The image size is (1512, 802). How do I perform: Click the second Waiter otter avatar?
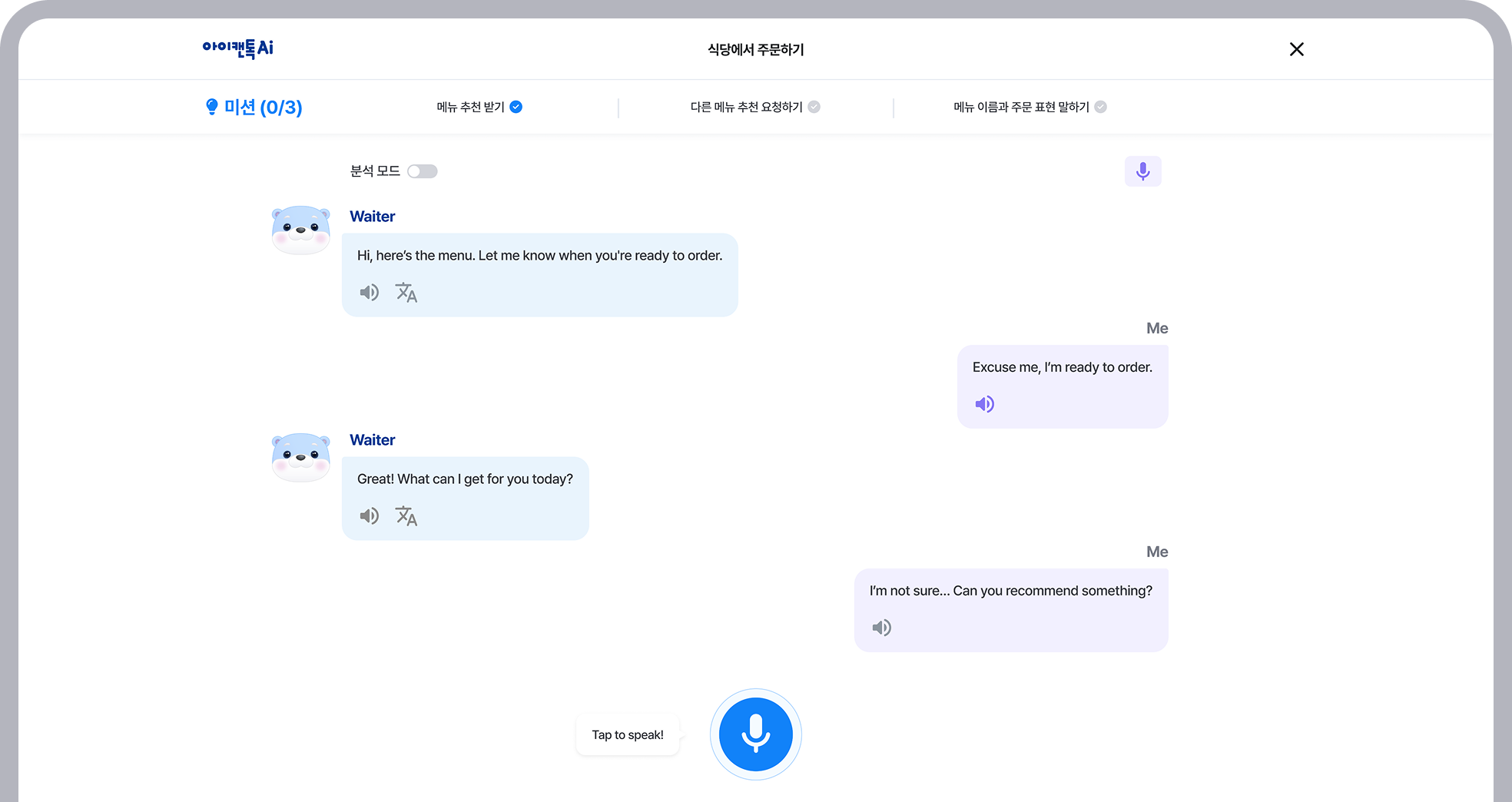(x=301, y=456)
